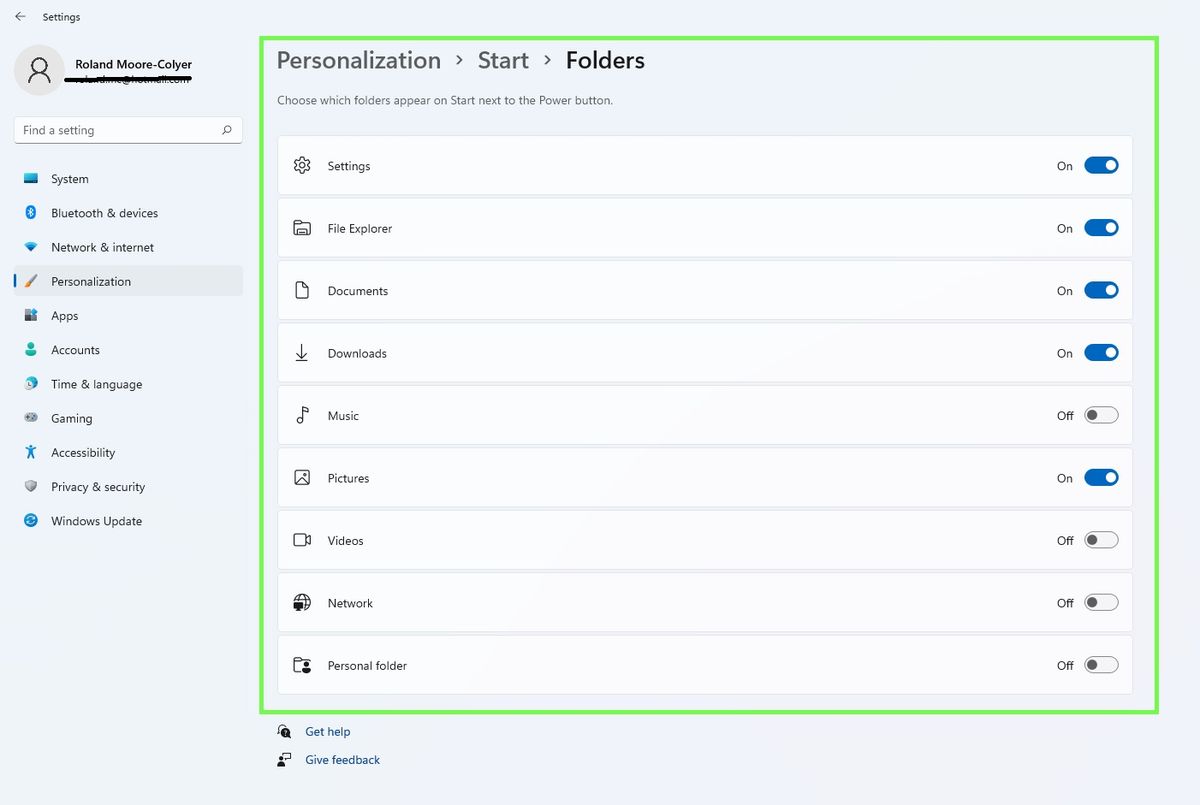Click the Get help link
This screenshot has width=1200, height=805.
pos(327,731)
